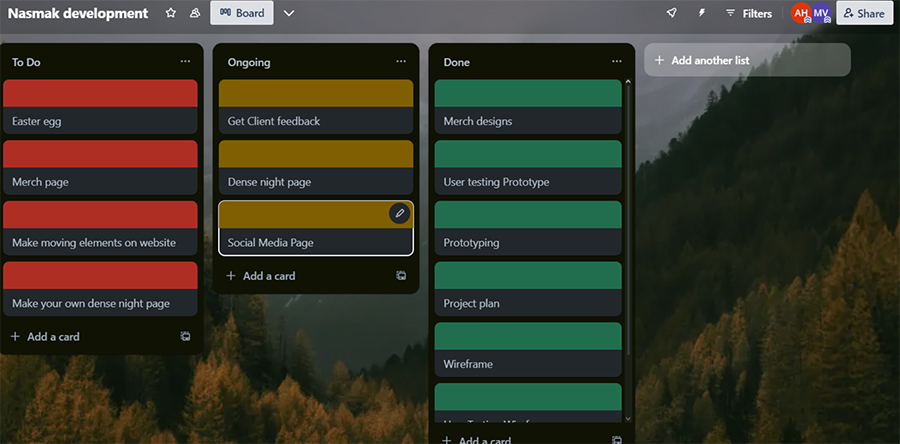This screenshot has width=900, height=444.
Task: Click the Share button
Action: coord(864,13)
